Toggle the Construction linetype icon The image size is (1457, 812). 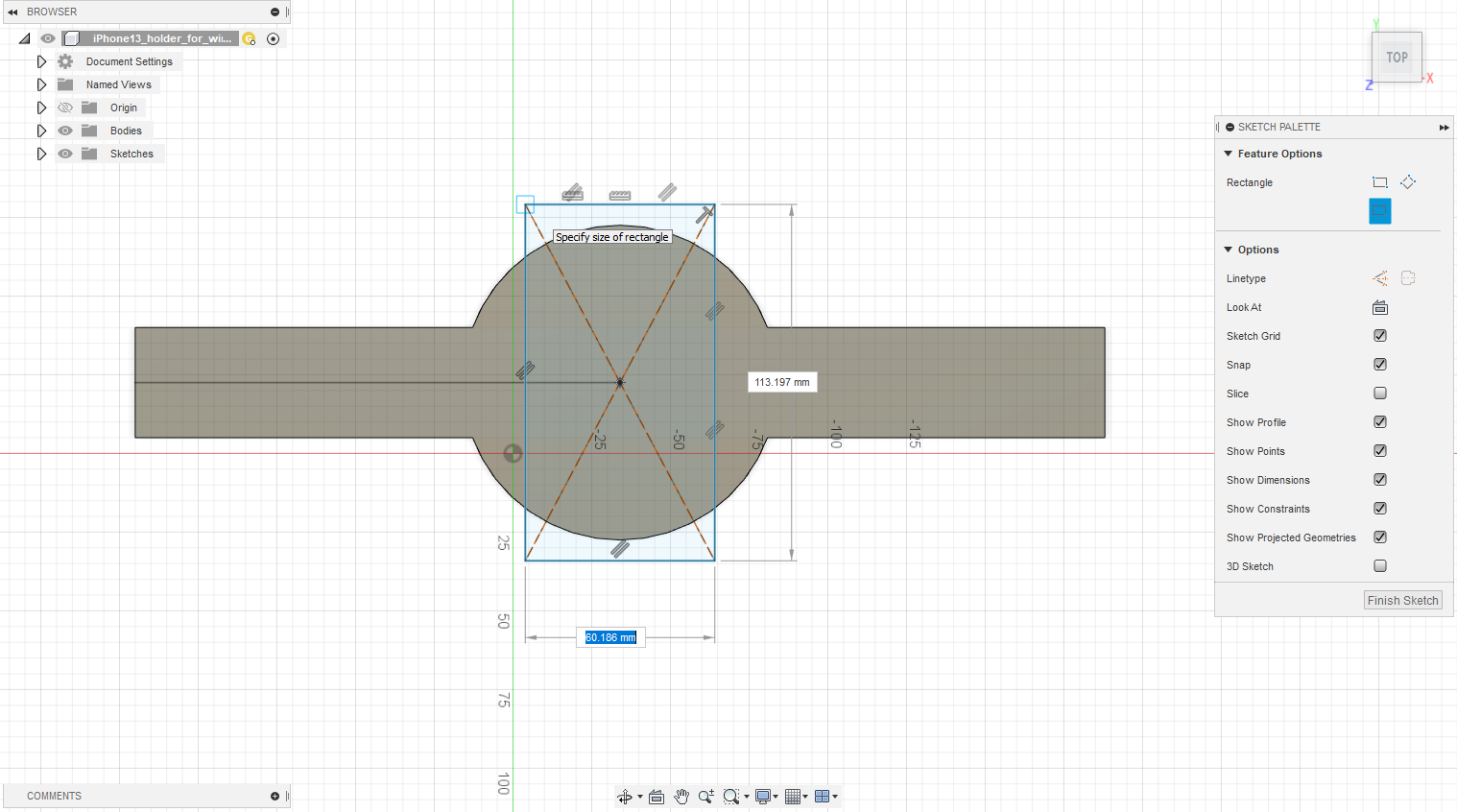[x=1380, y=278]
